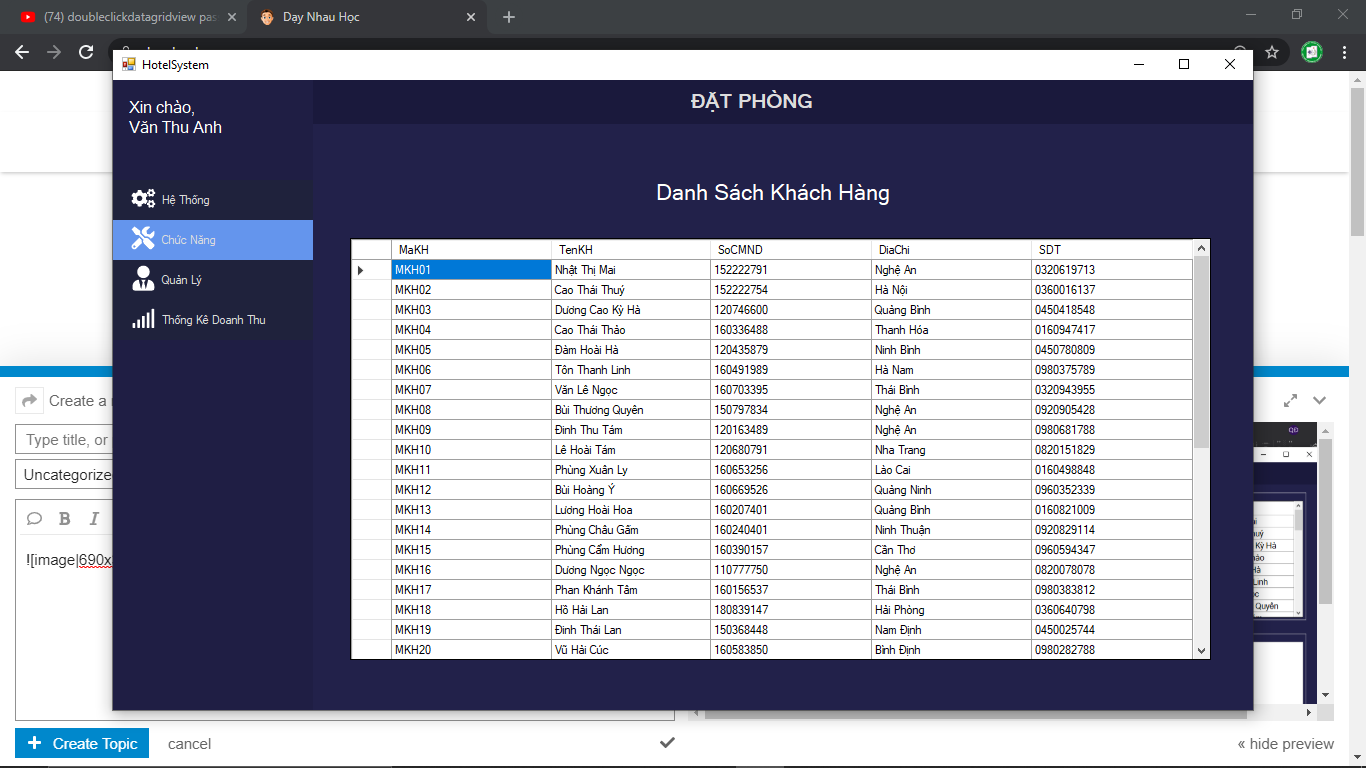Click the Bold formatting icon in editor
1366x768 pixels.
pyautogui.click(x=65, y=518)
